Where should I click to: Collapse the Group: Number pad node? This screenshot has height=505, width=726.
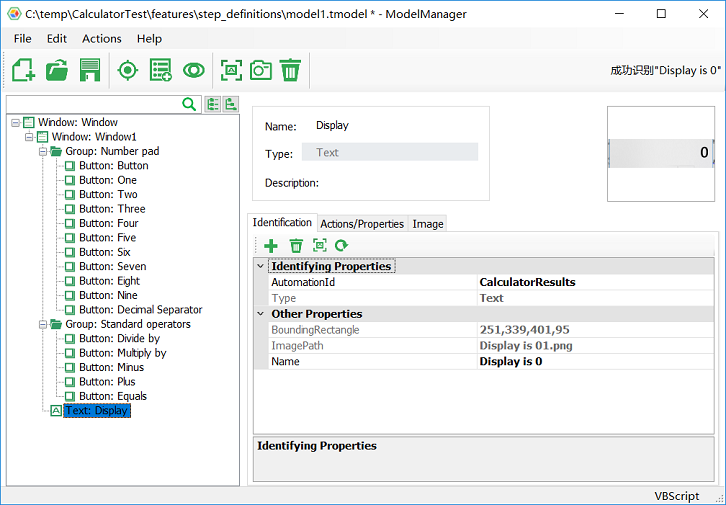coord(42,152)
